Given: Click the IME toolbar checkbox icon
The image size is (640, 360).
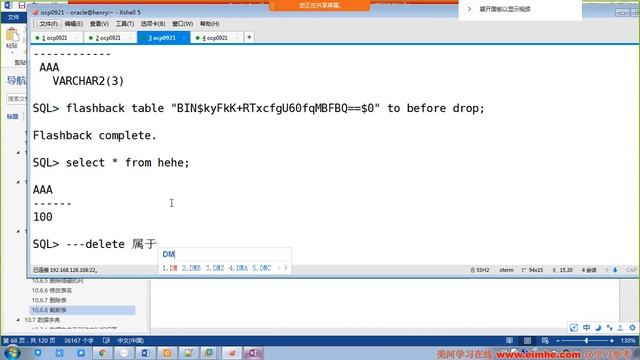Looking at the screenshot, I should [573, 328].
